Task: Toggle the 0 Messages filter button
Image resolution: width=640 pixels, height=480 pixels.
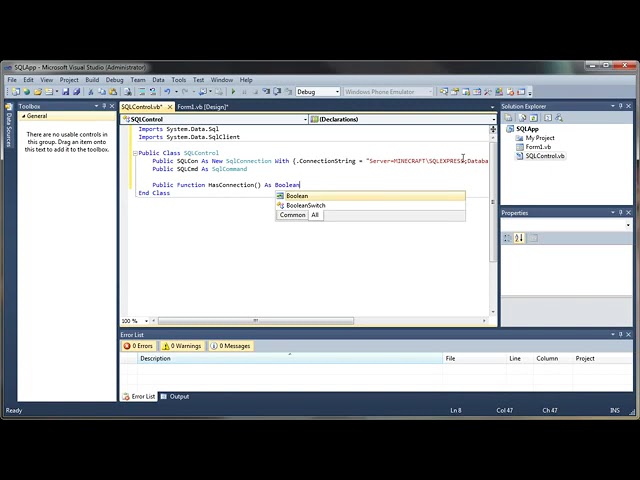Action: [x=231, y=346]
